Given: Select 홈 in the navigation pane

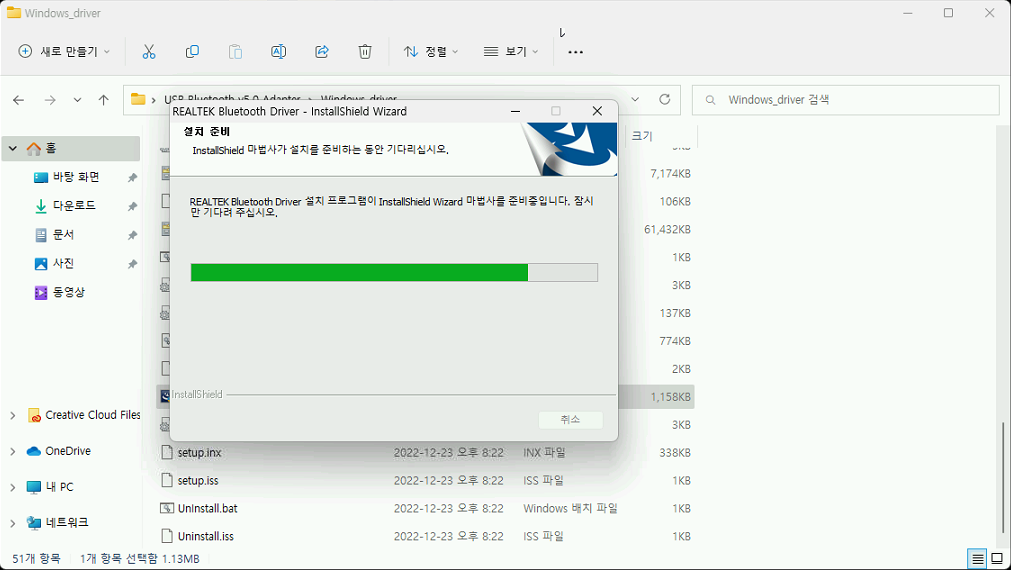Looking at the screenshot, I should [71, 148].
